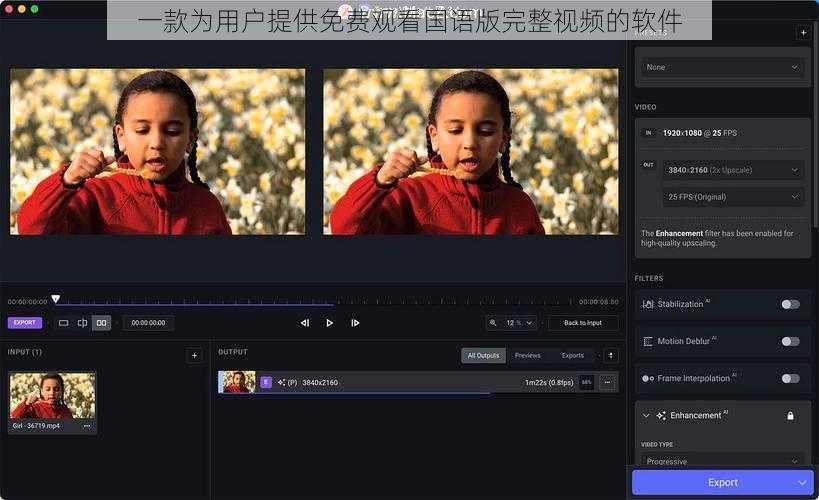The width and height of the screenshot is (819, 500).
Task: Click the output sort order icon
Action: tap(611, 356)
